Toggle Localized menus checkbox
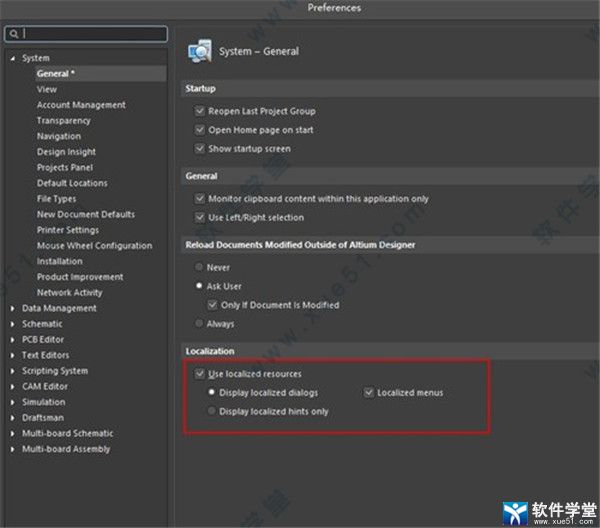The height and width of the screenshot is (528, 600). [x=368, y=392]
